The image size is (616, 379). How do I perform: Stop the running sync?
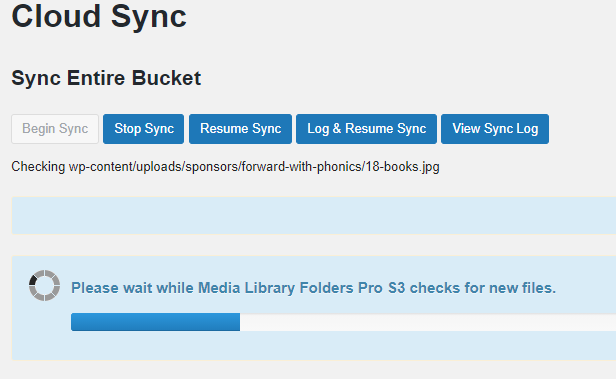point(143,129)
